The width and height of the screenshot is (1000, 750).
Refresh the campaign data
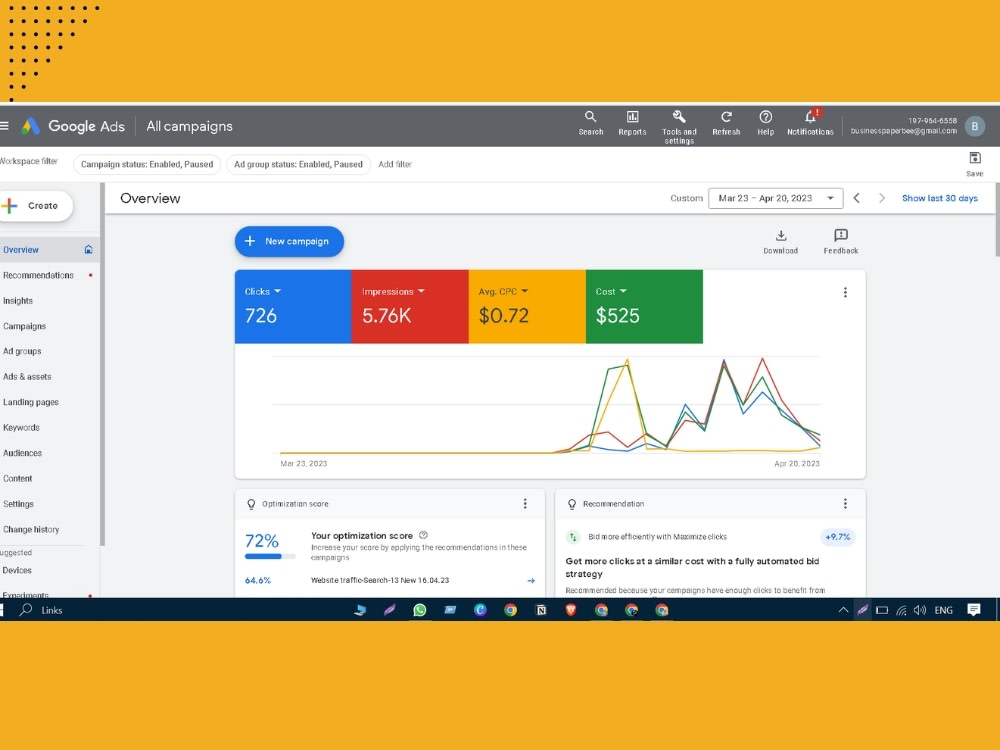click(x=726, y=123)
